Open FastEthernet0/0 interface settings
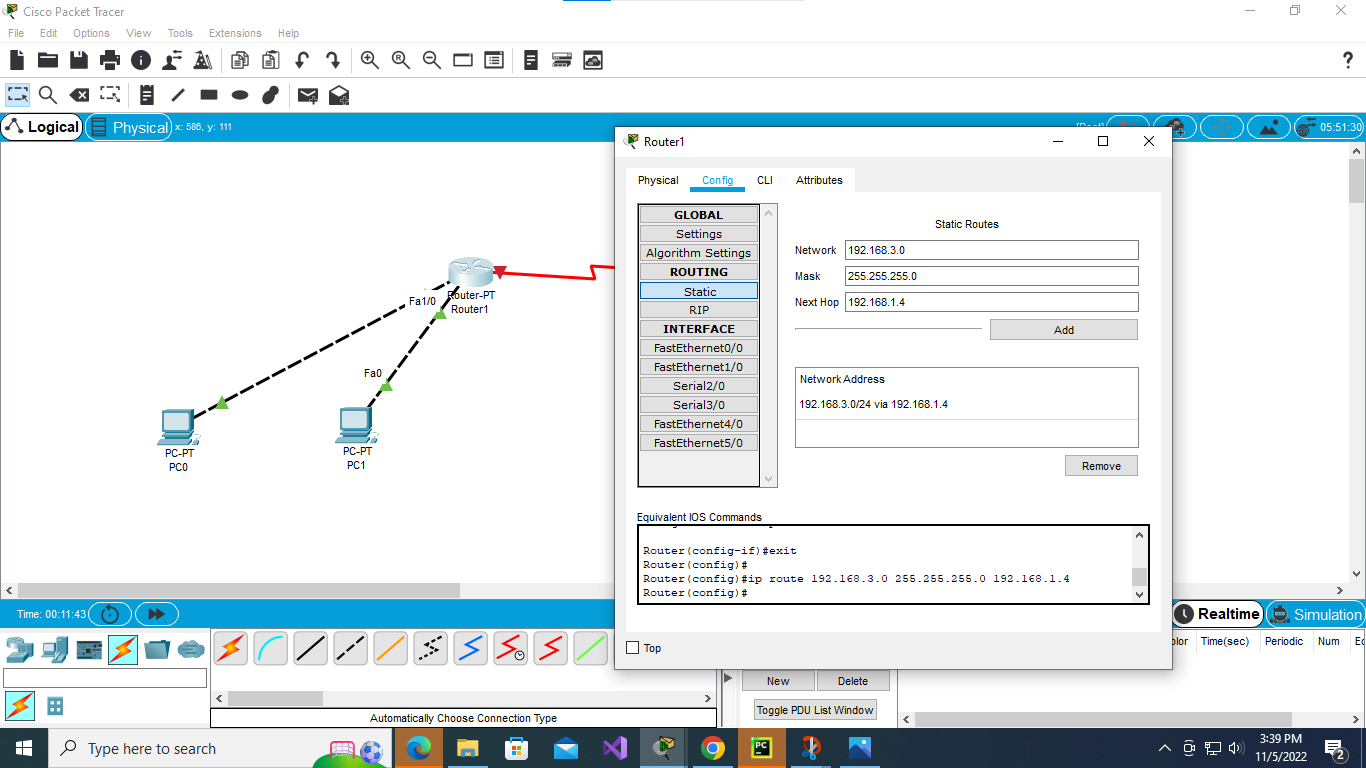 pyautogui.click(x=699, y=348)
